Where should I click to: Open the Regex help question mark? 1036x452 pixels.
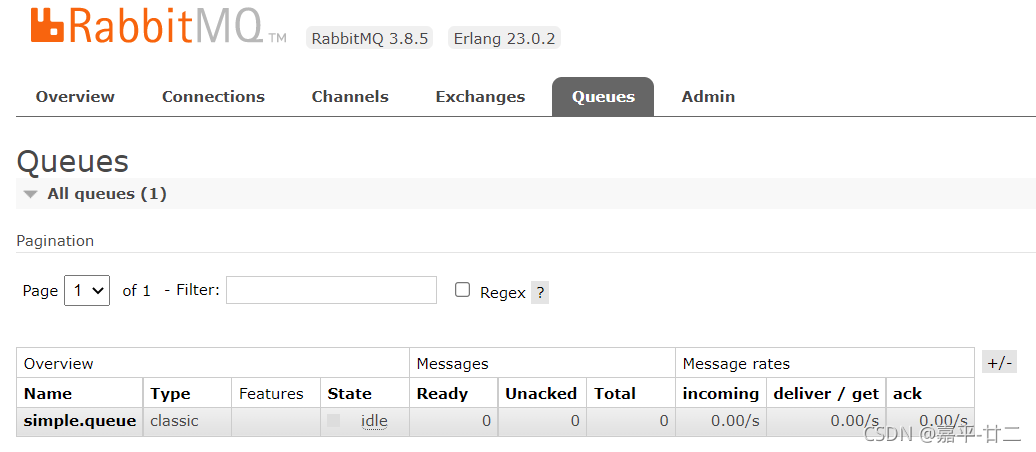(540, 293)
